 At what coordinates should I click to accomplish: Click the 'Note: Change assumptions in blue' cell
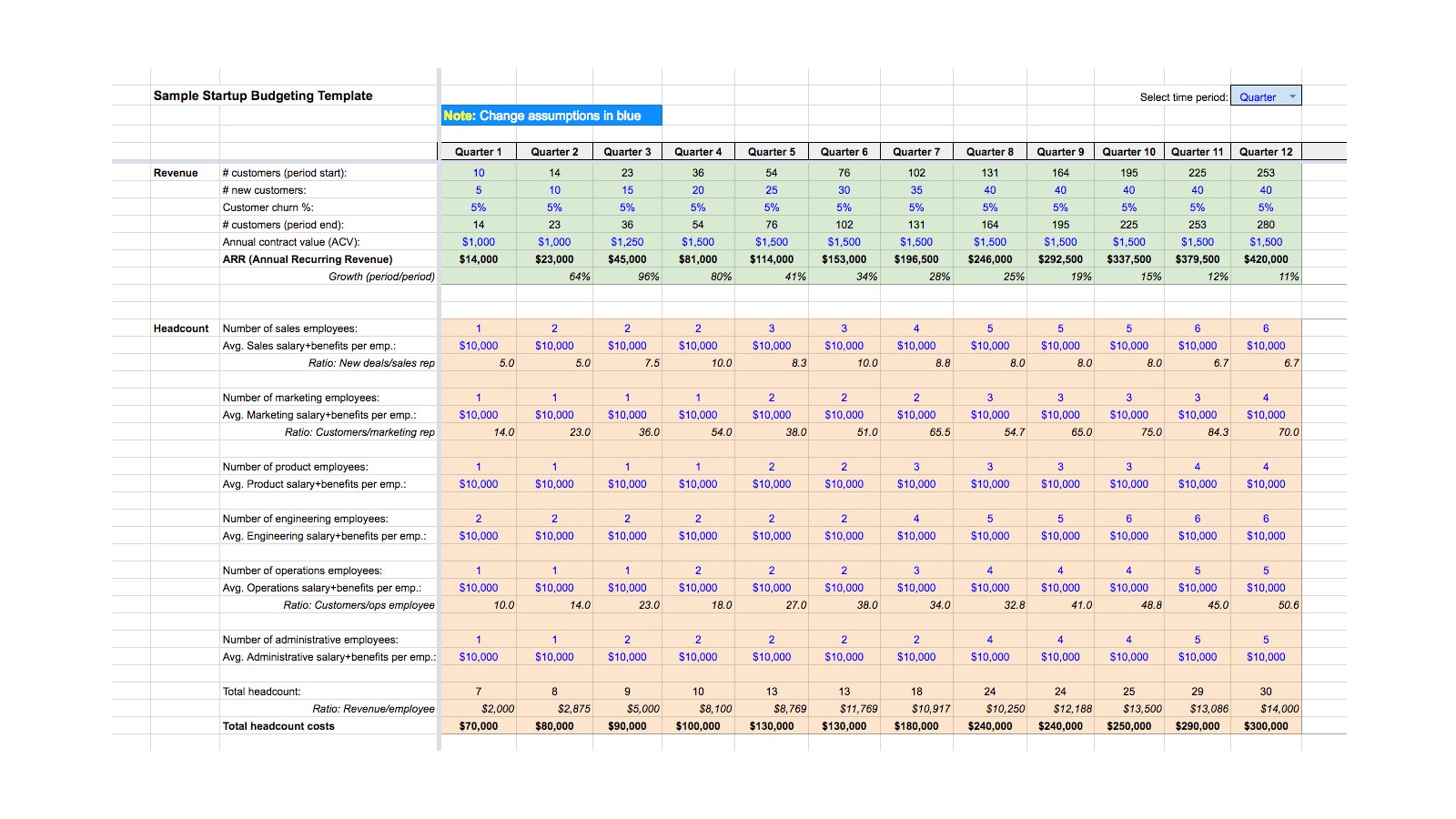551,116
